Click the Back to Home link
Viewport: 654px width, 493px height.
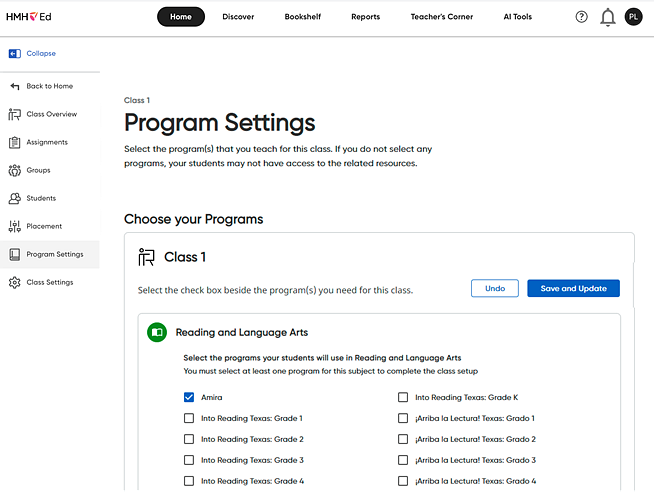pyautogui.click(x=50, y=86)
